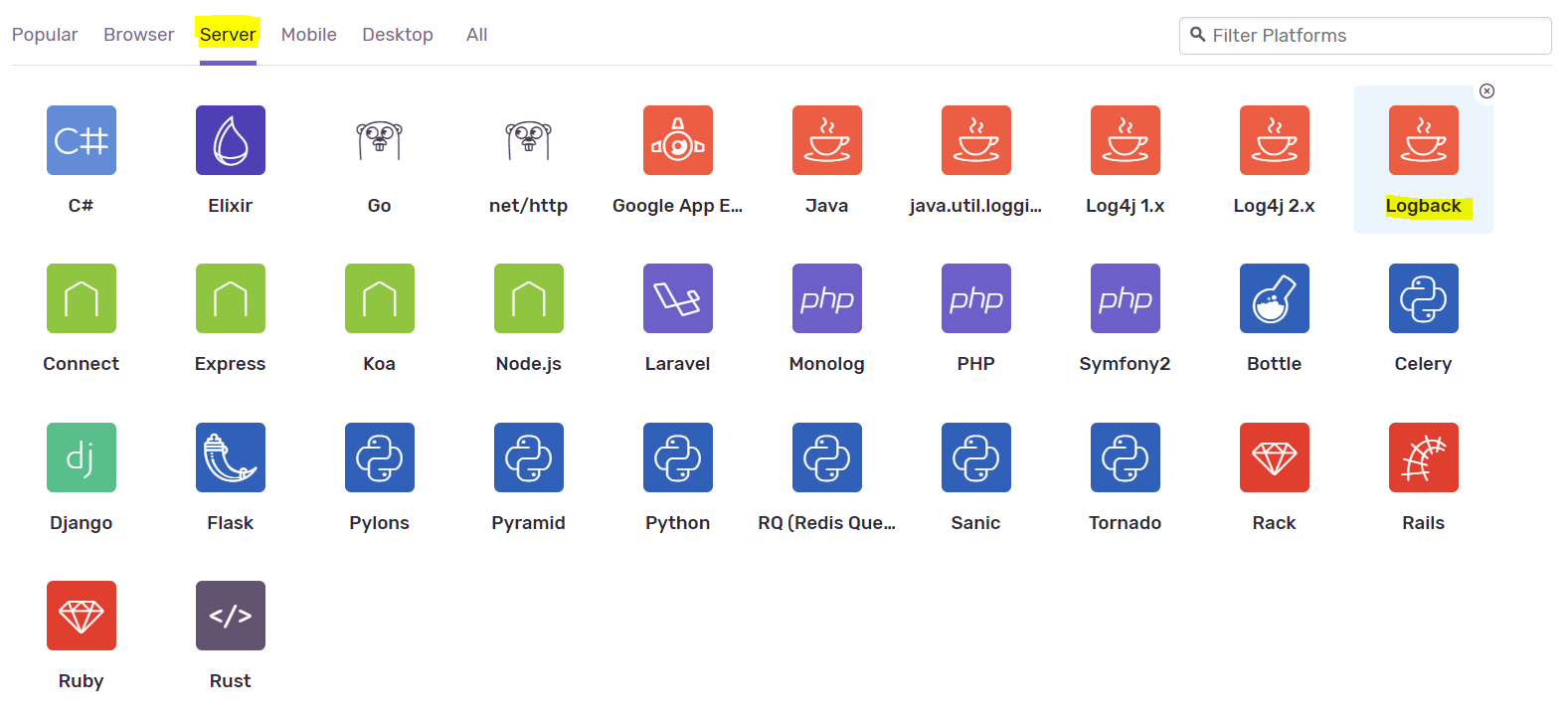
Task: Click the selected Logback icon
Action: click(x=1424, y=140)
